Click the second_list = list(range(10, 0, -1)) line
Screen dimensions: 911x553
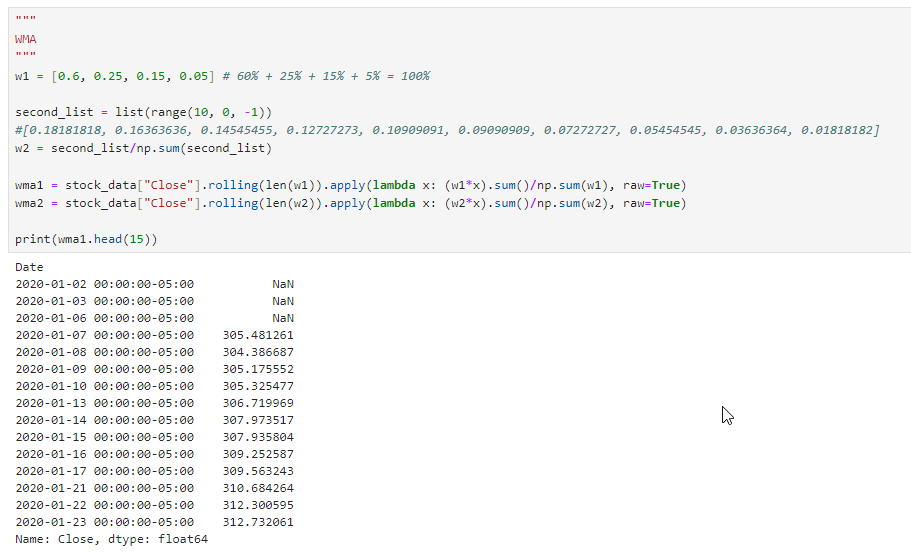pyautogui.click(x=143, y=112)
